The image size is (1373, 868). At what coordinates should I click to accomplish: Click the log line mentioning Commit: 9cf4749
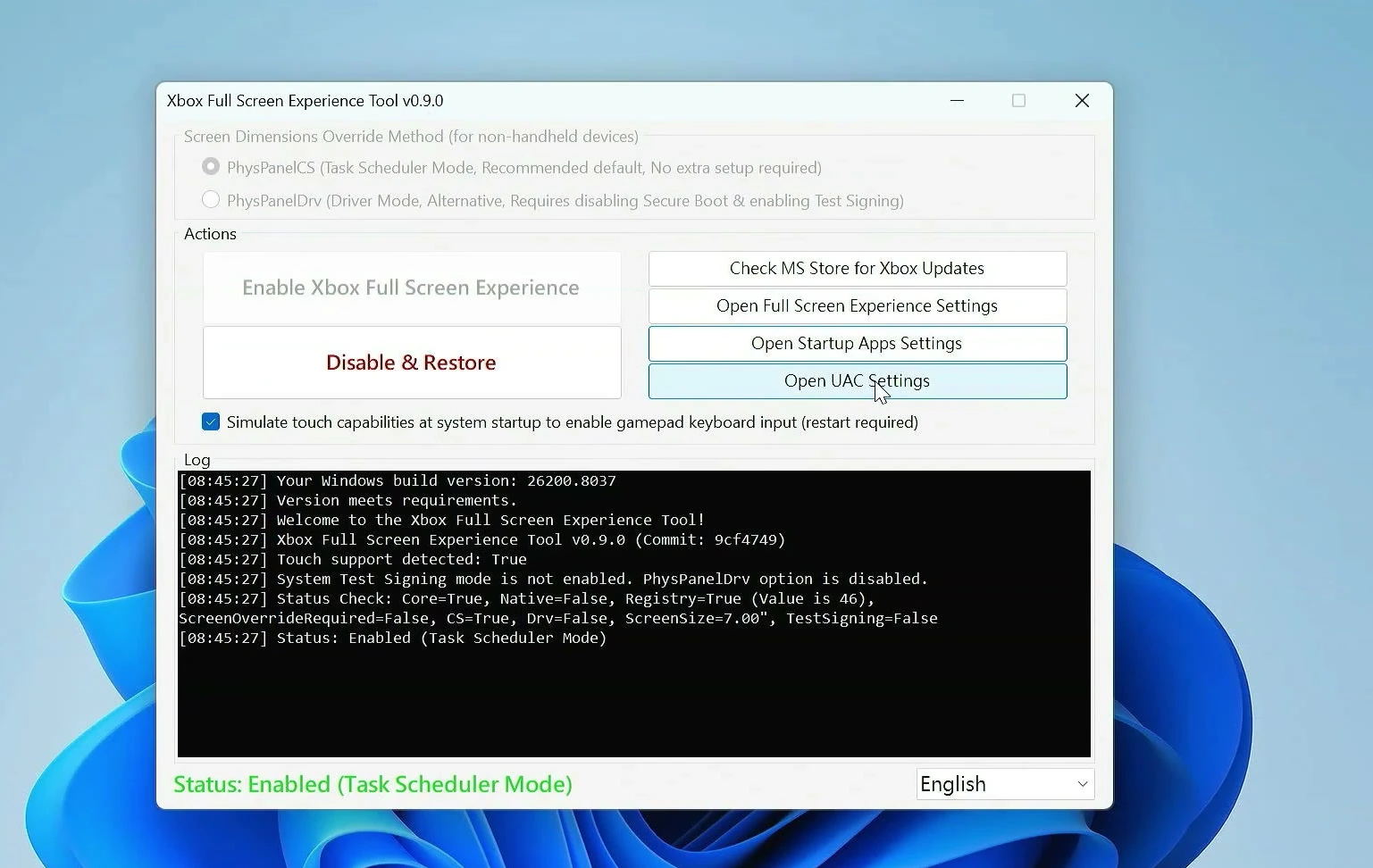(x=482, y=539)
